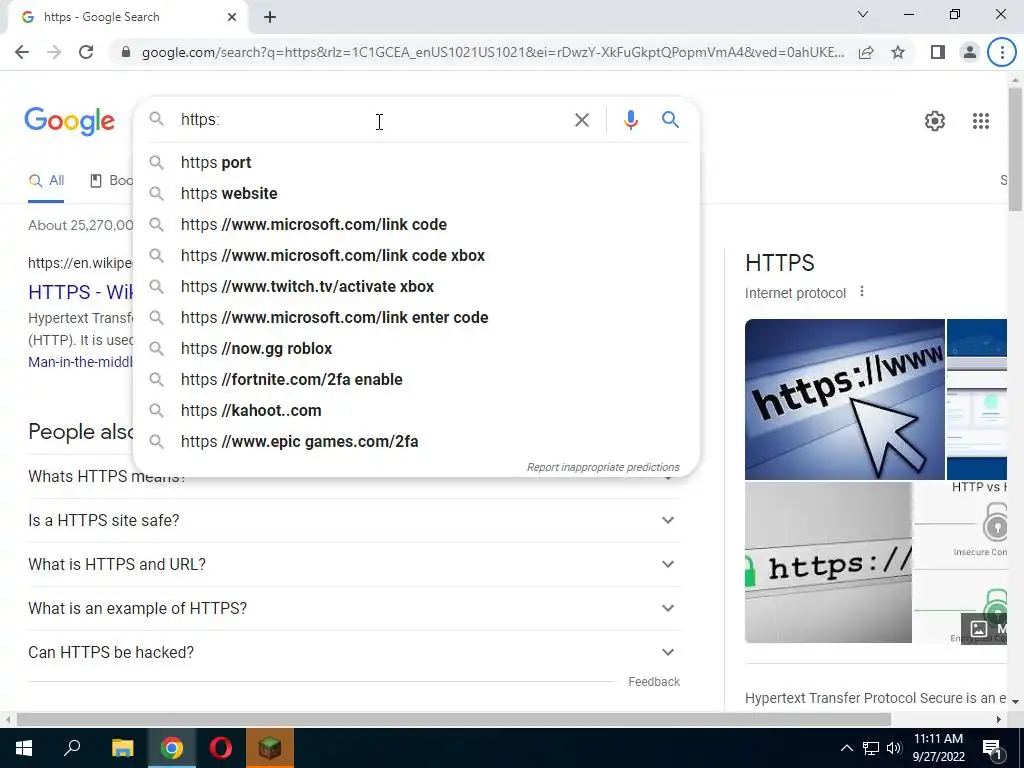Reload the current page
1024x768 pixels.
86,52
